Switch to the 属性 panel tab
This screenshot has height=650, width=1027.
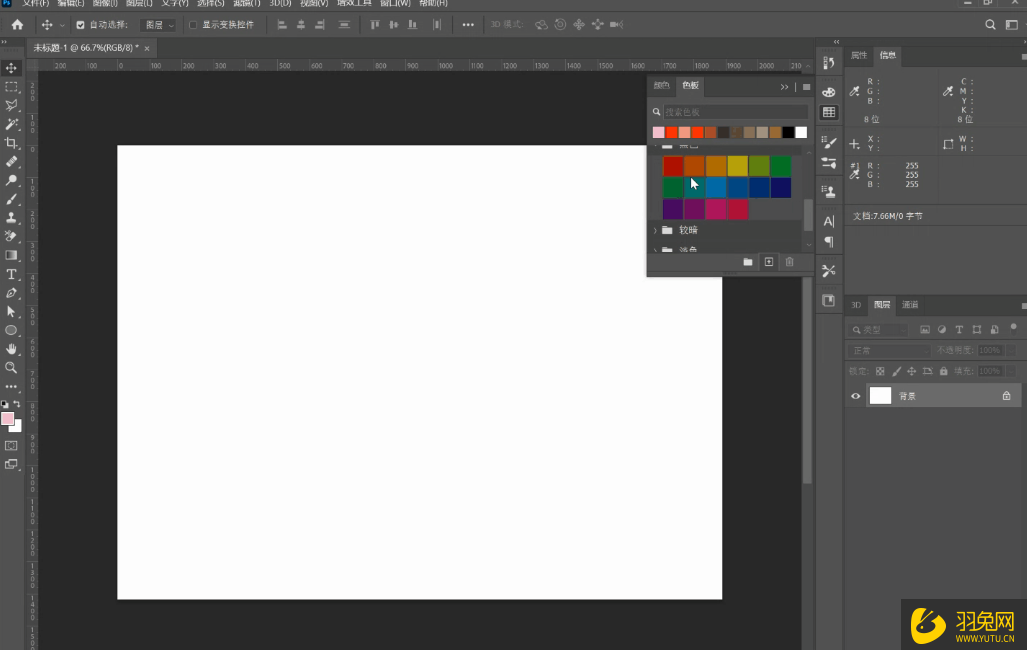pos(859,55)
